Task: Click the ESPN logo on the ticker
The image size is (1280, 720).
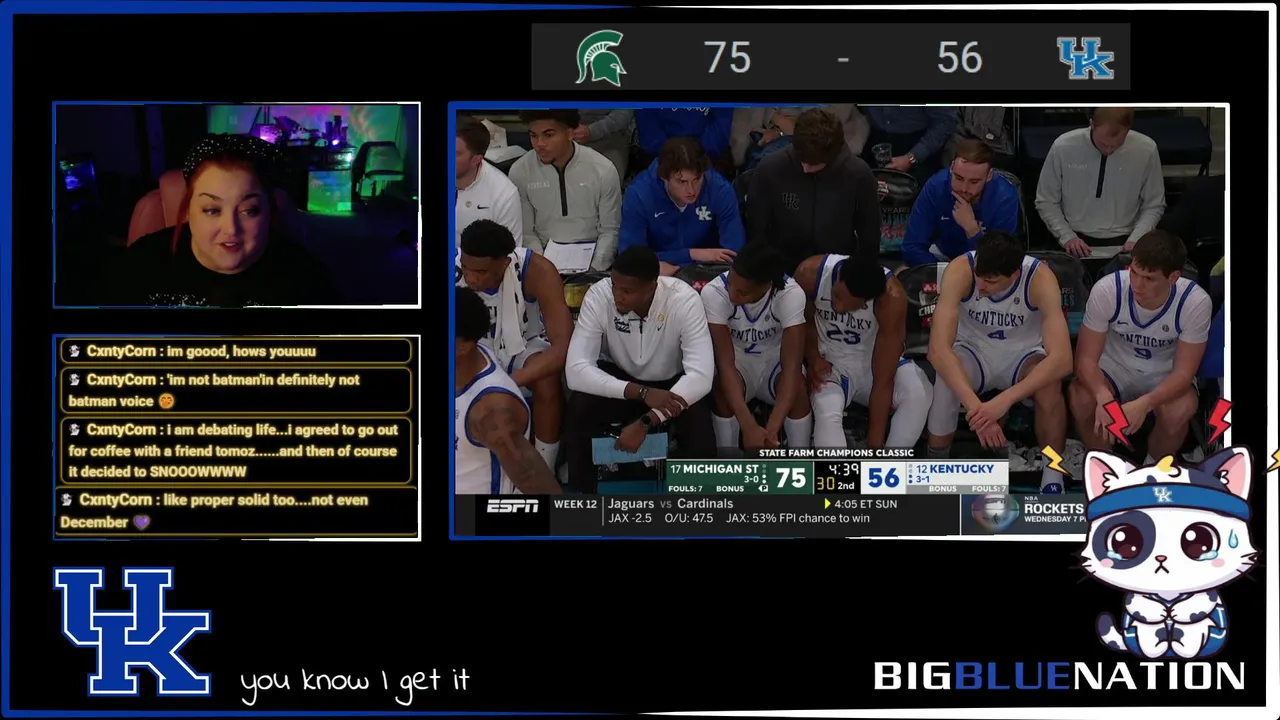Action: coord(512,506)
